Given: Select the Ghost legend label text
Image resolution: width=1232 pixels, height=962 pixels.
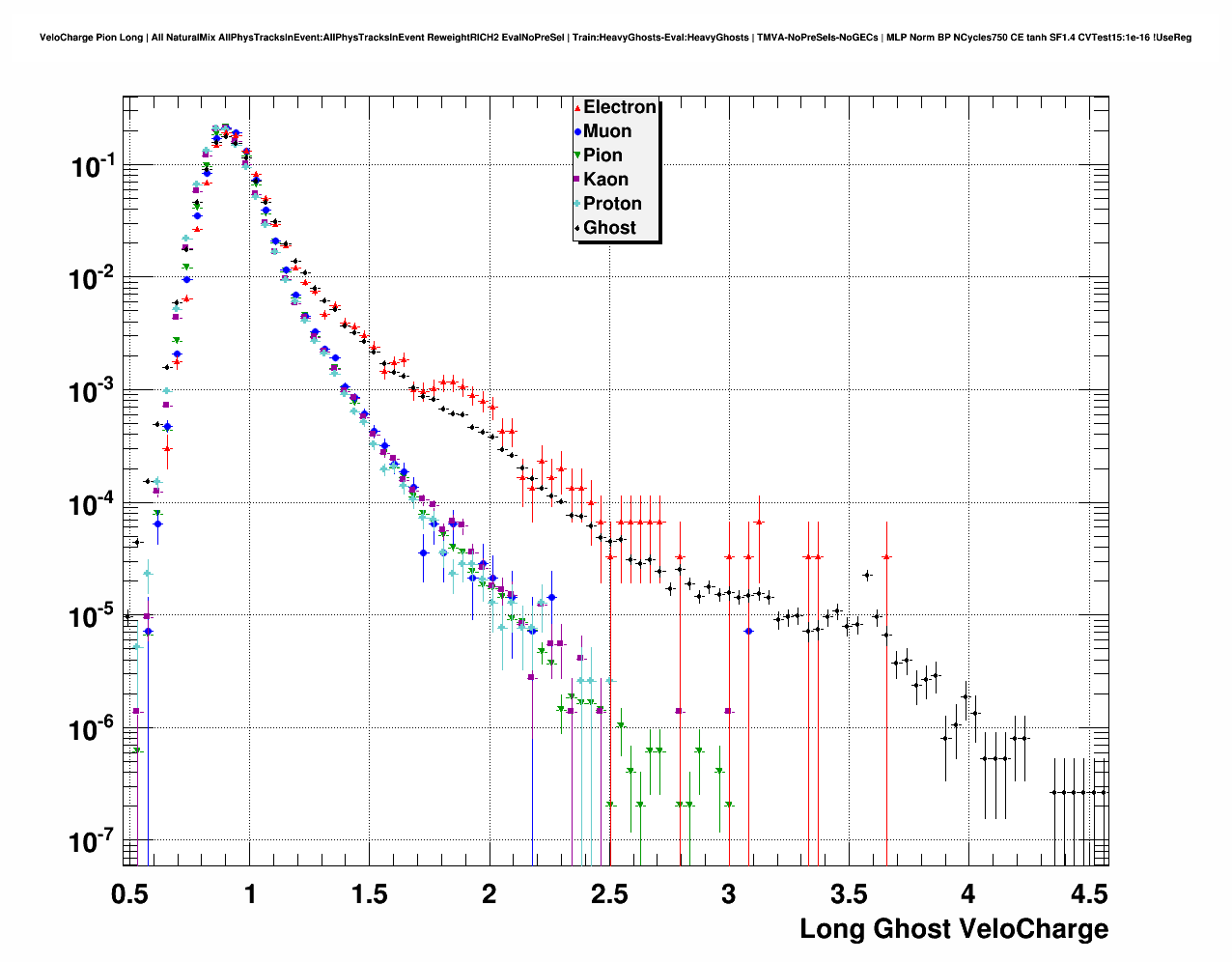Looking at the screenshot, I should tap(609, 228).
